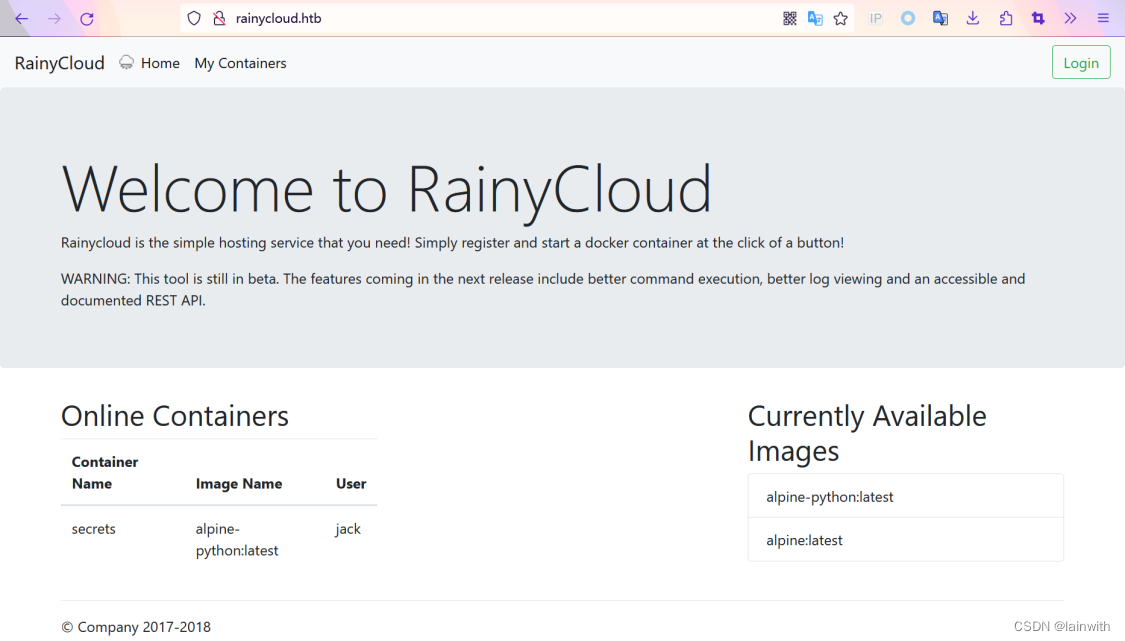Click the Image Name column header
Viewport: 1125px width, 641px height.
tap(239, 484)
